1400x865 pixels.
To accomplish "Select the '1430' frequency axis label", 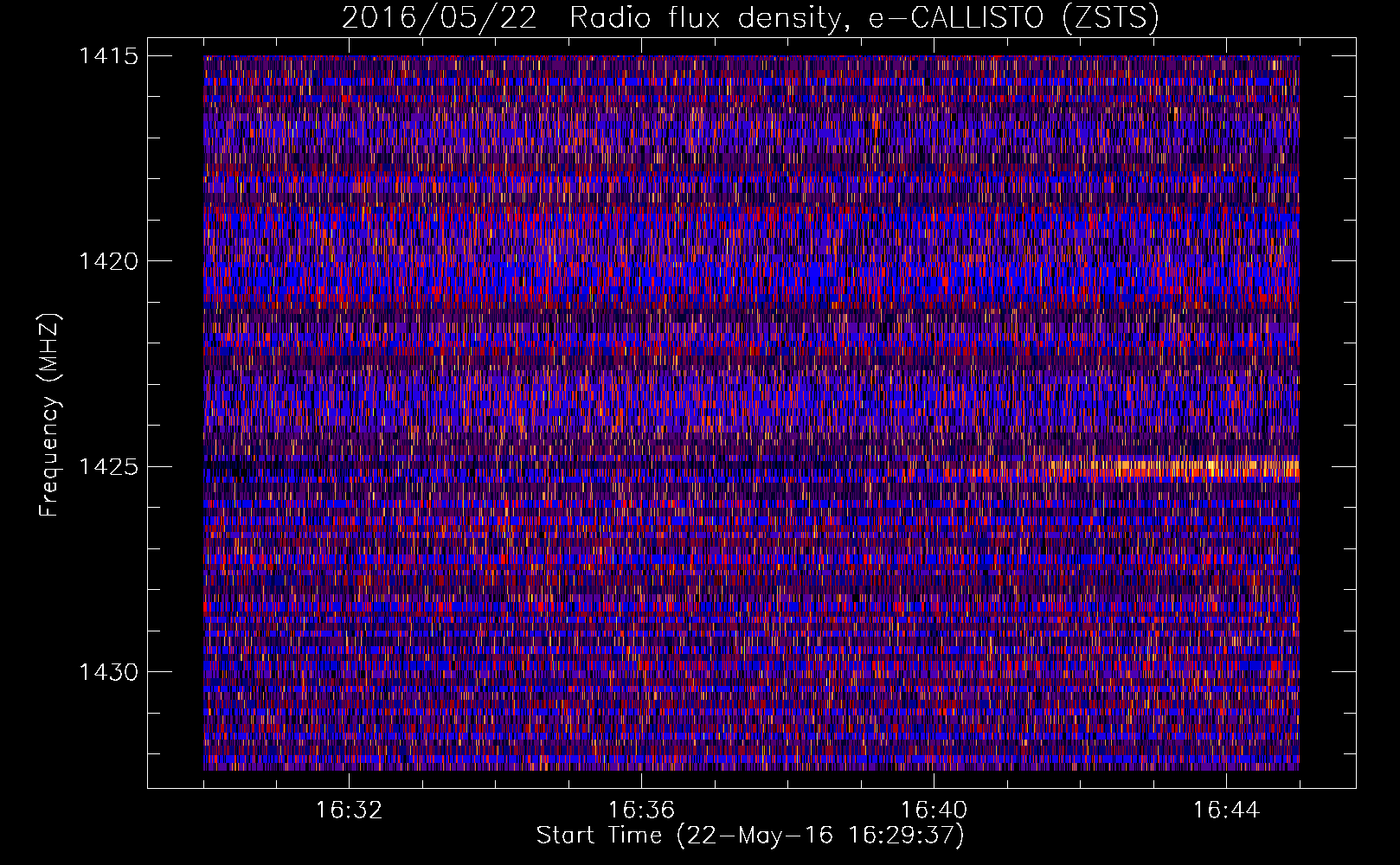I will pos(108,672).
